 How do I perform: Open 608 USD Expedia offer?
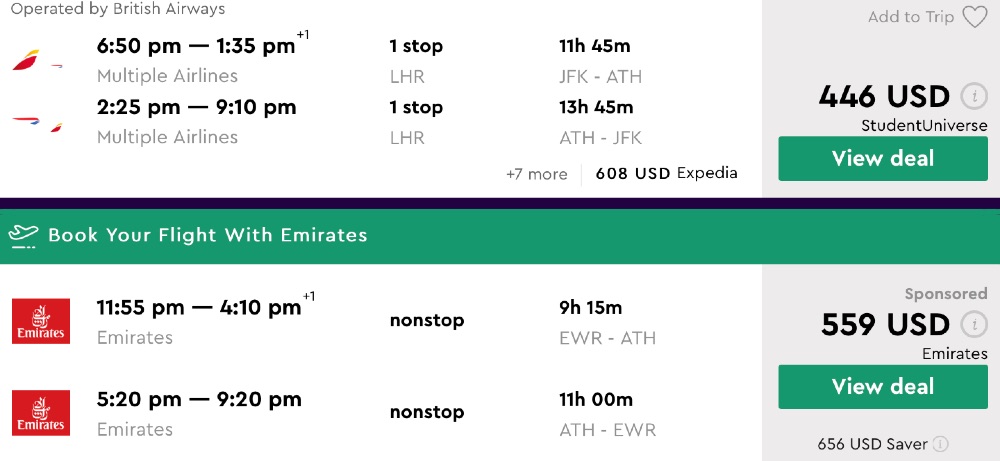tap(666, 173)
